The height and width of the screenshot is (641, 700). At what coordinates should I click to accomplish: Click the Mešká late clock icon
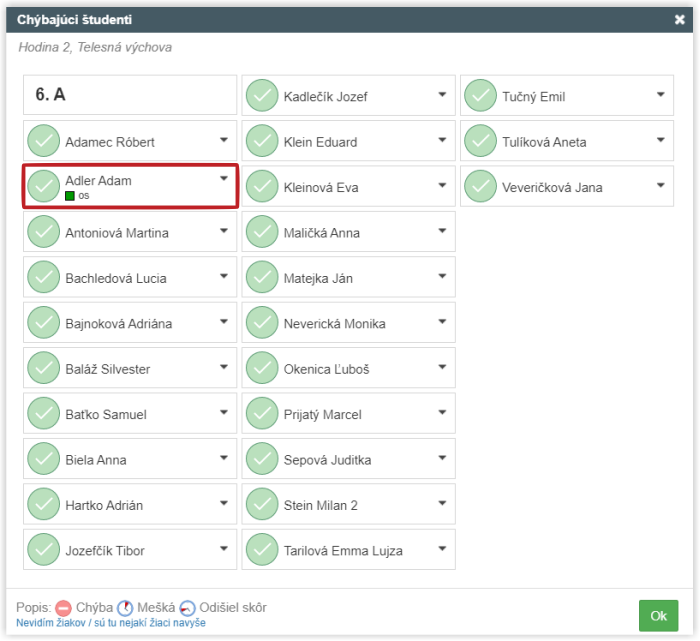pos(125,608)
